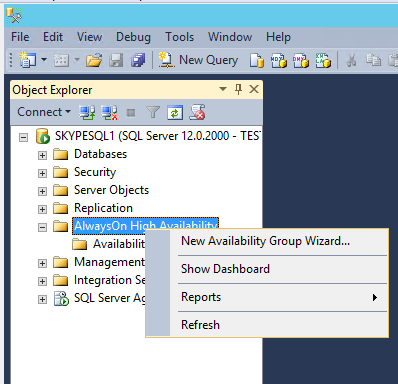Image resolution: width=398 pixels, height=384 pixels.
Task: Click the Refresh icon in Object Explorer toolbar
Action: [175, 112]
